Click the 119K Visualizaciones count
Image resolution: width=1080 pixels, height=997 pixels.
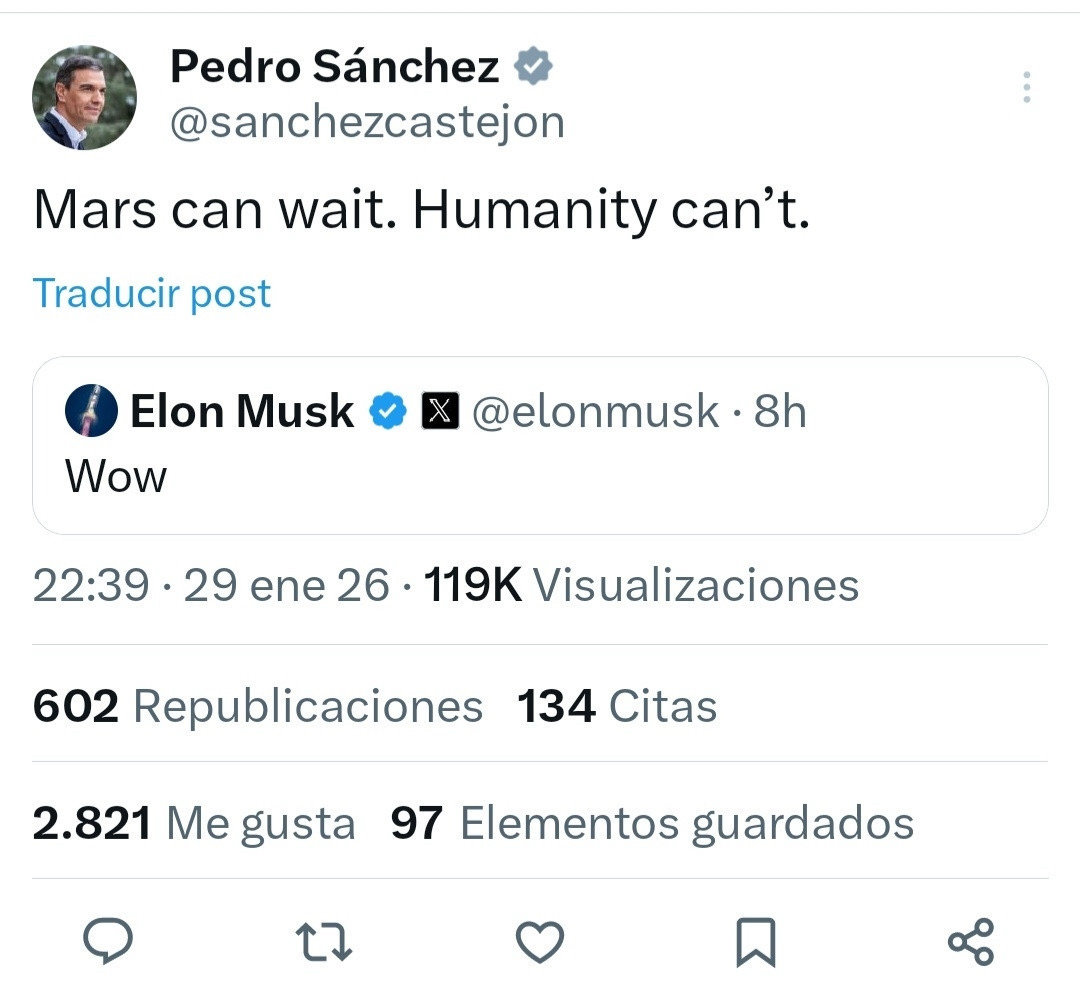[x=641, y=586]
